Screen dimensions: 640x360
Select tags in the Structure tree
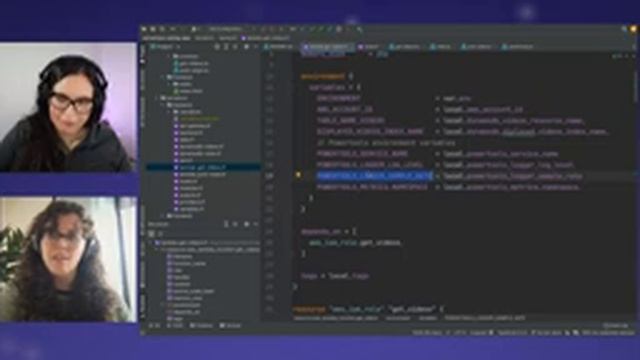(x=176, y=319)
